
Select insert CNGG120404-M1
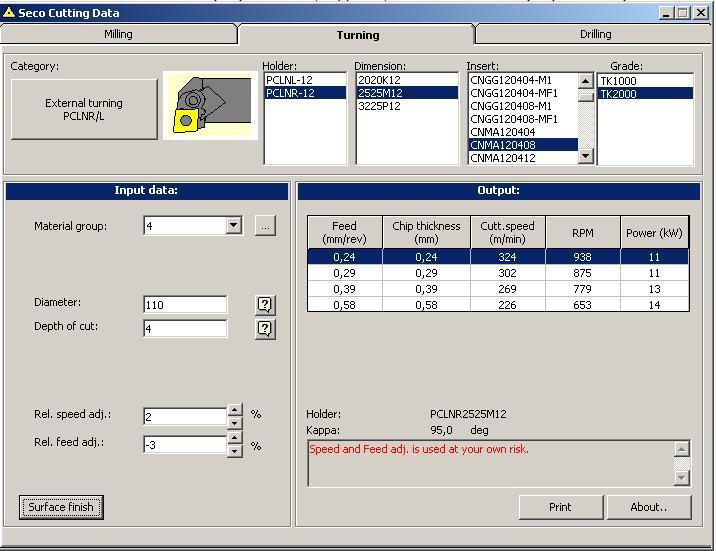[x=523, y=80]
